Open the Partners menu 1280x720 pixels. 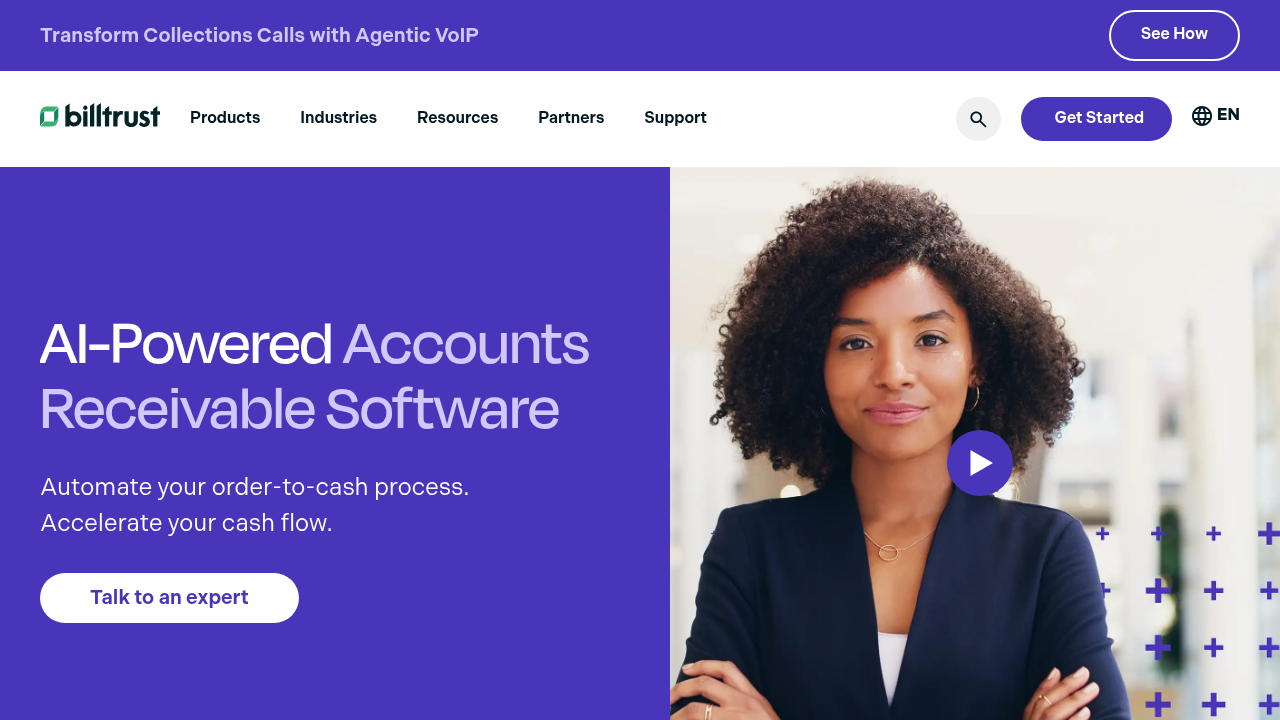click(x=571, y=118)
